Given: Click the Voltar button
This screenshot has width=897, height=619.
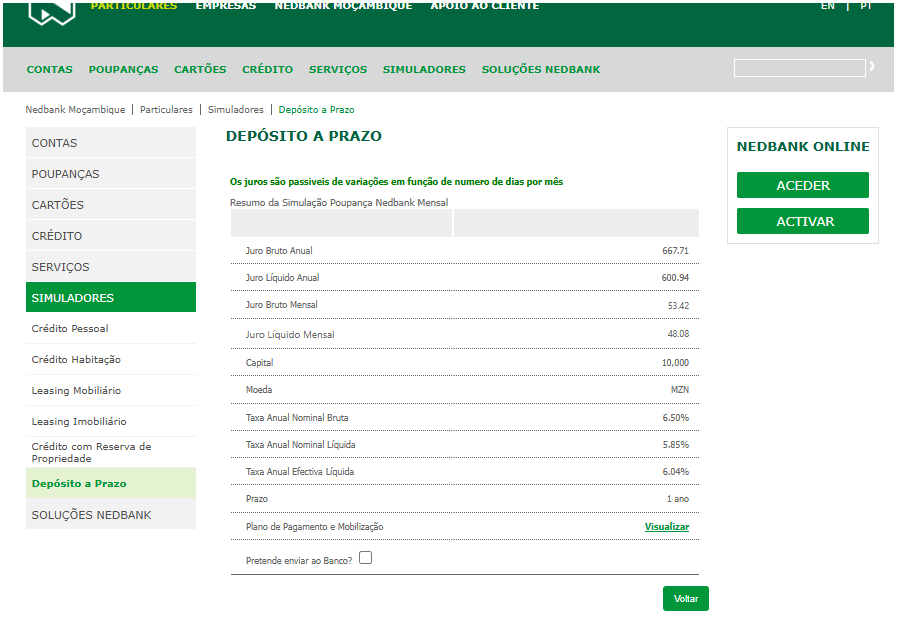Looking at the screenshot, I should point(686,598).
